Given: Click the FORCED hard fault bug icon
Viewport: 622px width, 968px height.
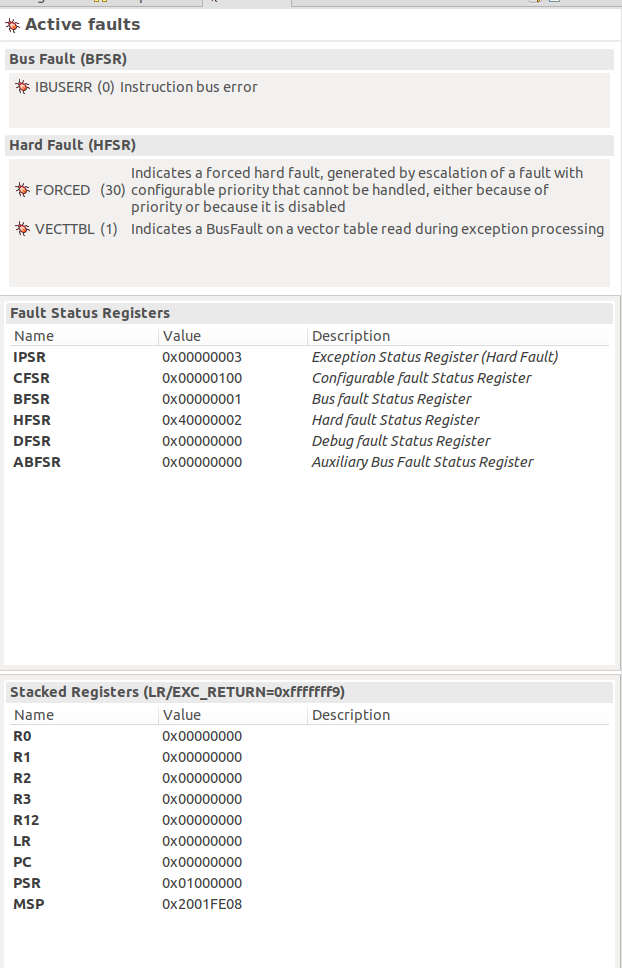Looking at the screenshot, I should 23,190.
